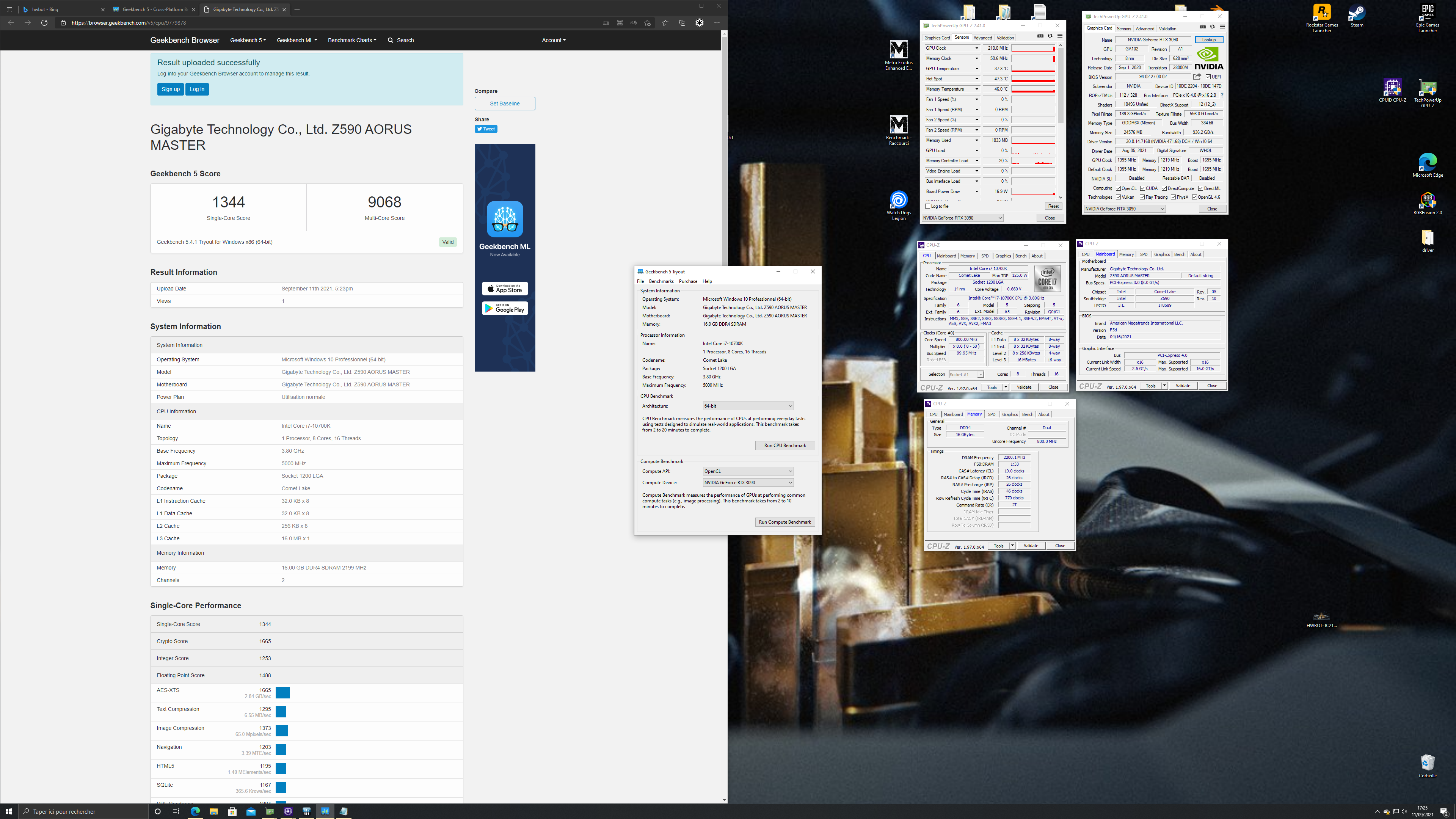Open hamburger menu in GPU-Z Sensors window

click(1060, 36)
